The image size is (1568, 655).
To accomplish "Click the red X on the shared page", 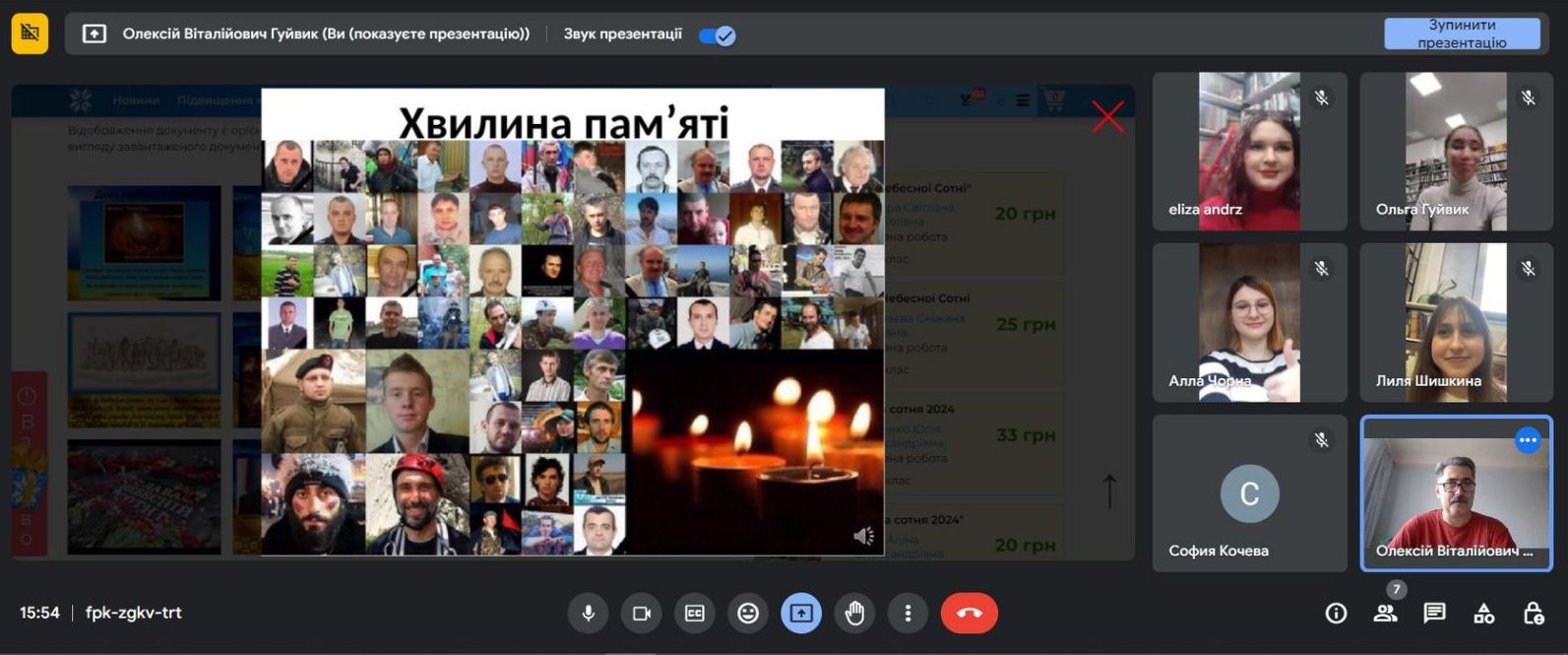I will pos(1107,116).
